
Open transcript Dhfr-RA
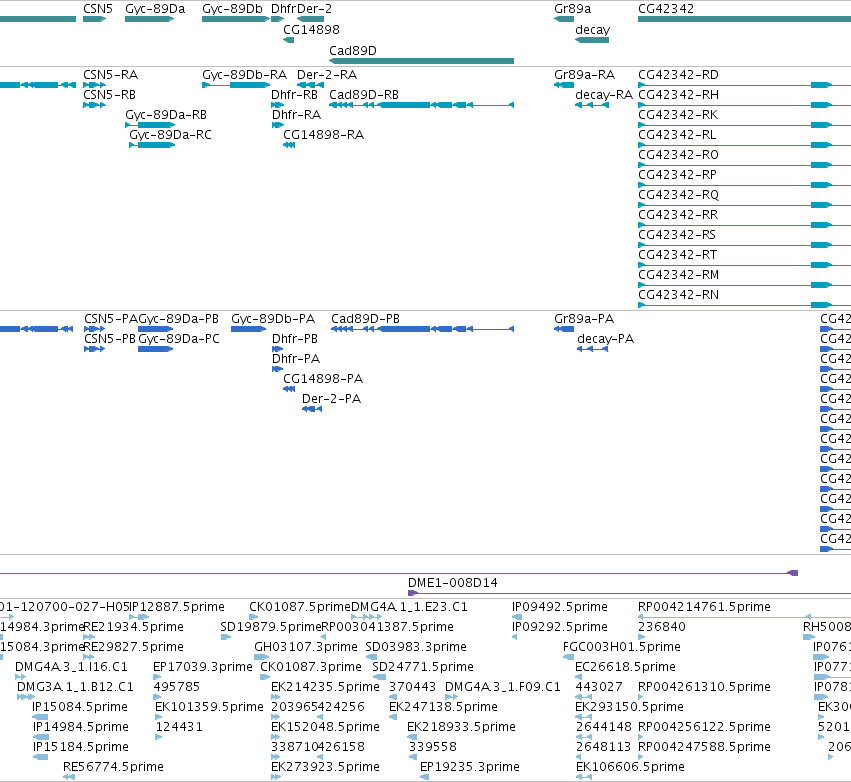[x=296, y=115]
